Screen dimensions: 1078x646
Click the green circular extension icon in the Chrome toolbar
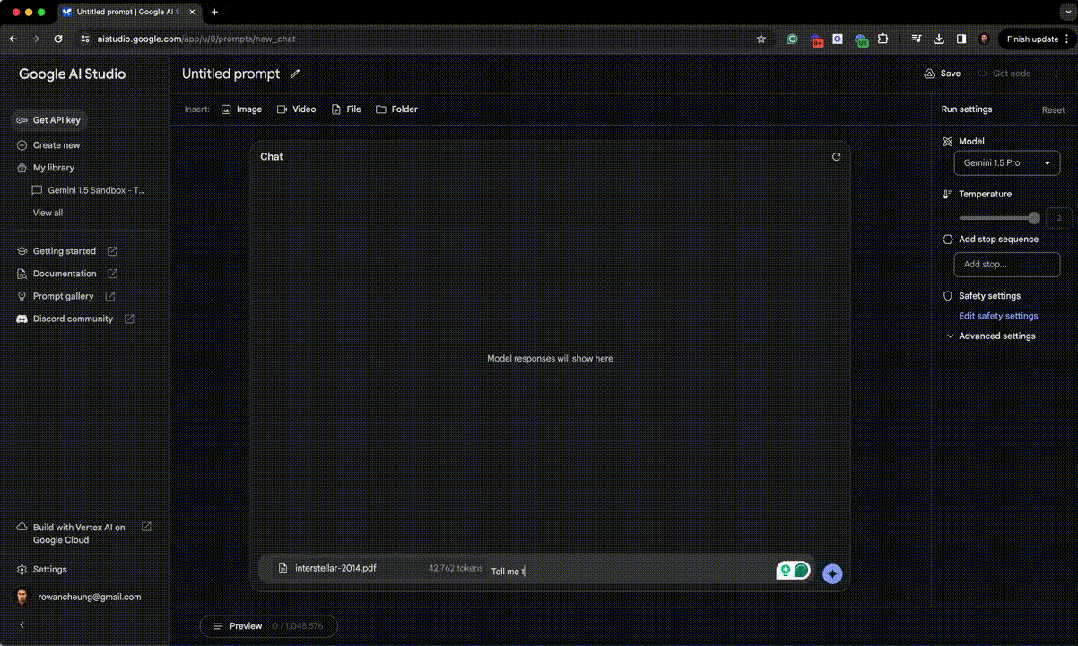pos(792,39)
